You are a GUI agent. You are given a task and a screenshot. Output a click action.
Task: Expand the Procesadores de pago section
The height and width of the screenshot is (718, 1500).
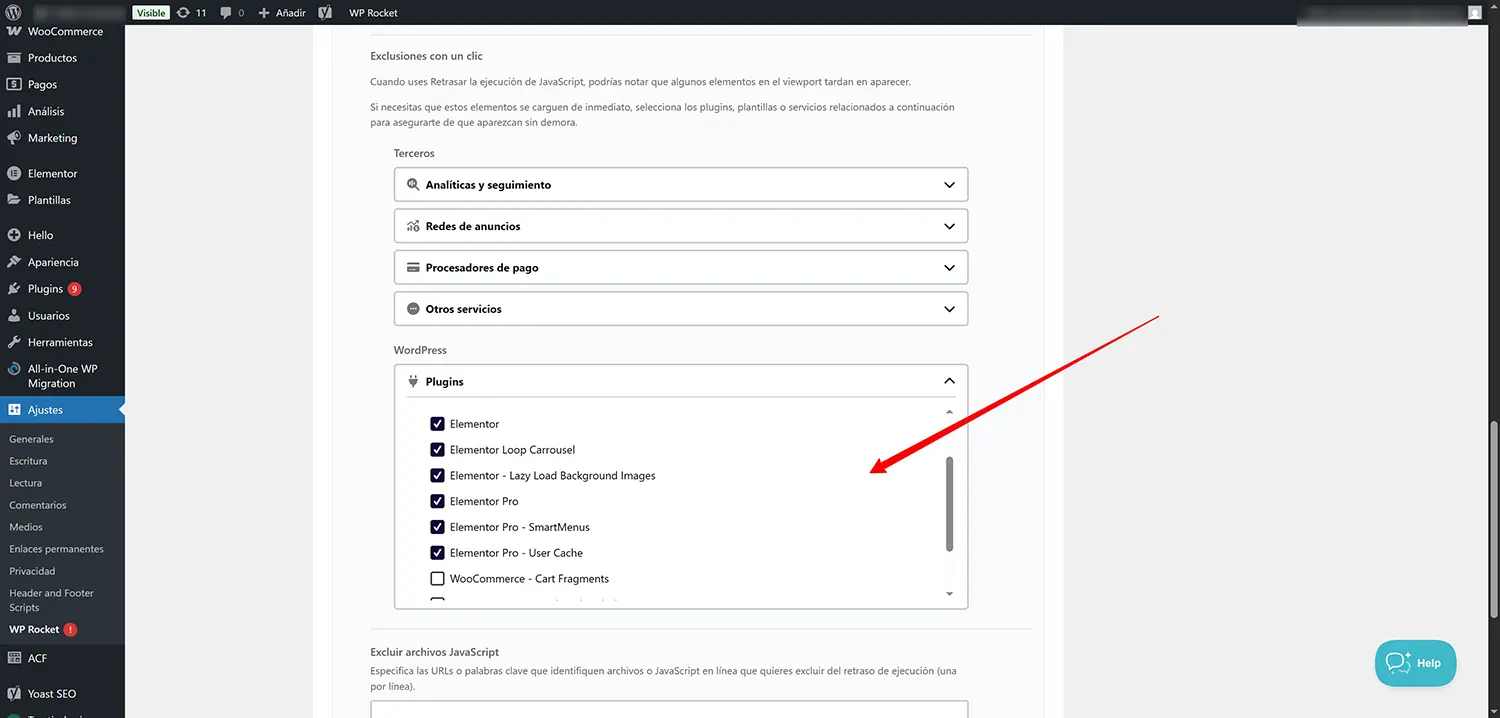click(x=681, y=268)
